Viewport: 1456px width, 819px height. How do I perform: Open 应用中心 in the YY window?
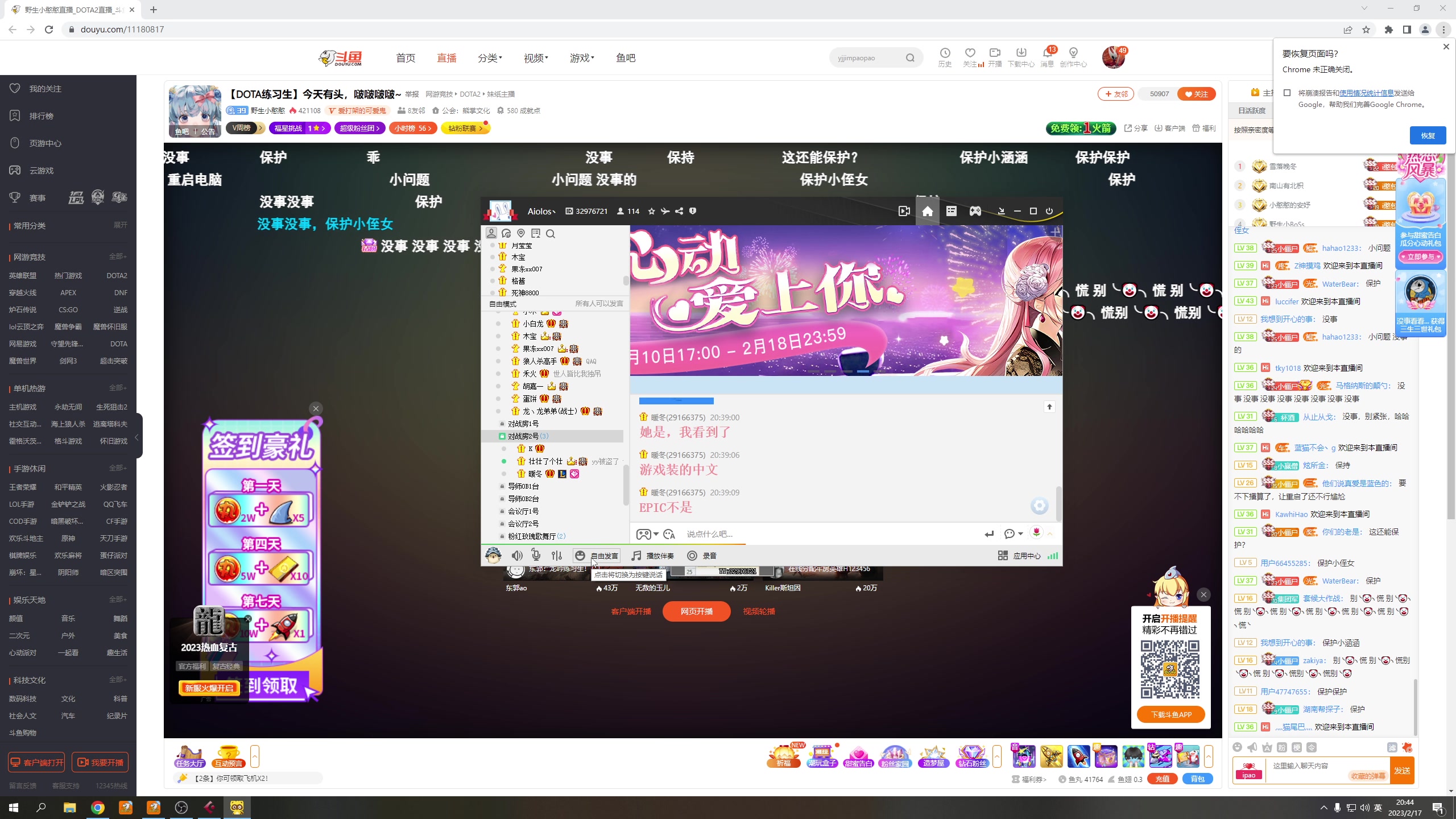1019,556
